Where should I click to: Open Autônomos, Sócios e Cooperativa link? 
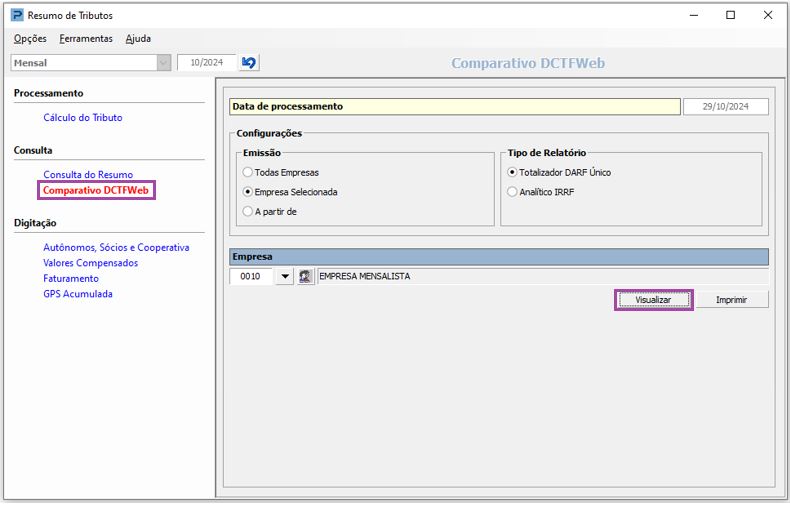click(116, 247)
